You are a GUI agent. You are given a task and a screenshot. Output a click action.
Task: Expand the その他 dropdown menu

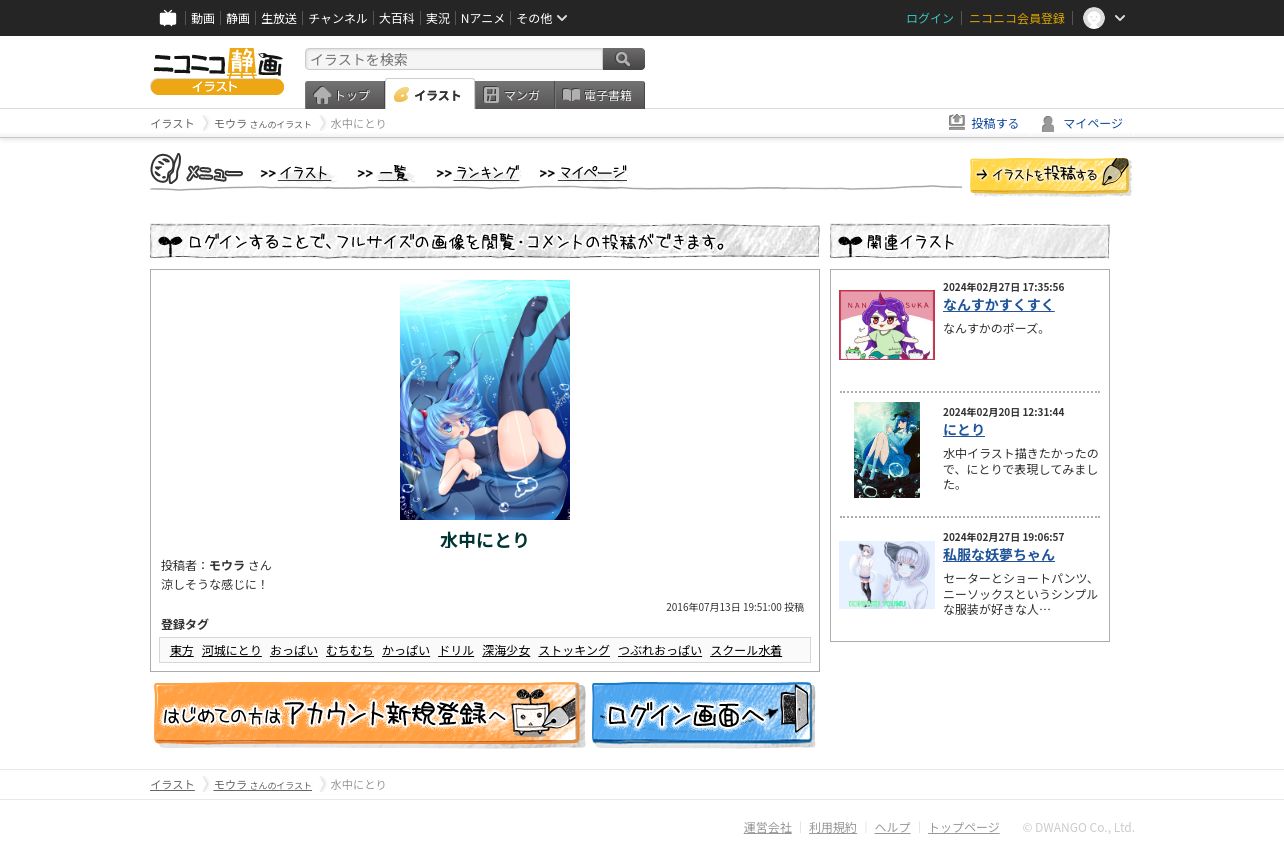pos(542,18)
